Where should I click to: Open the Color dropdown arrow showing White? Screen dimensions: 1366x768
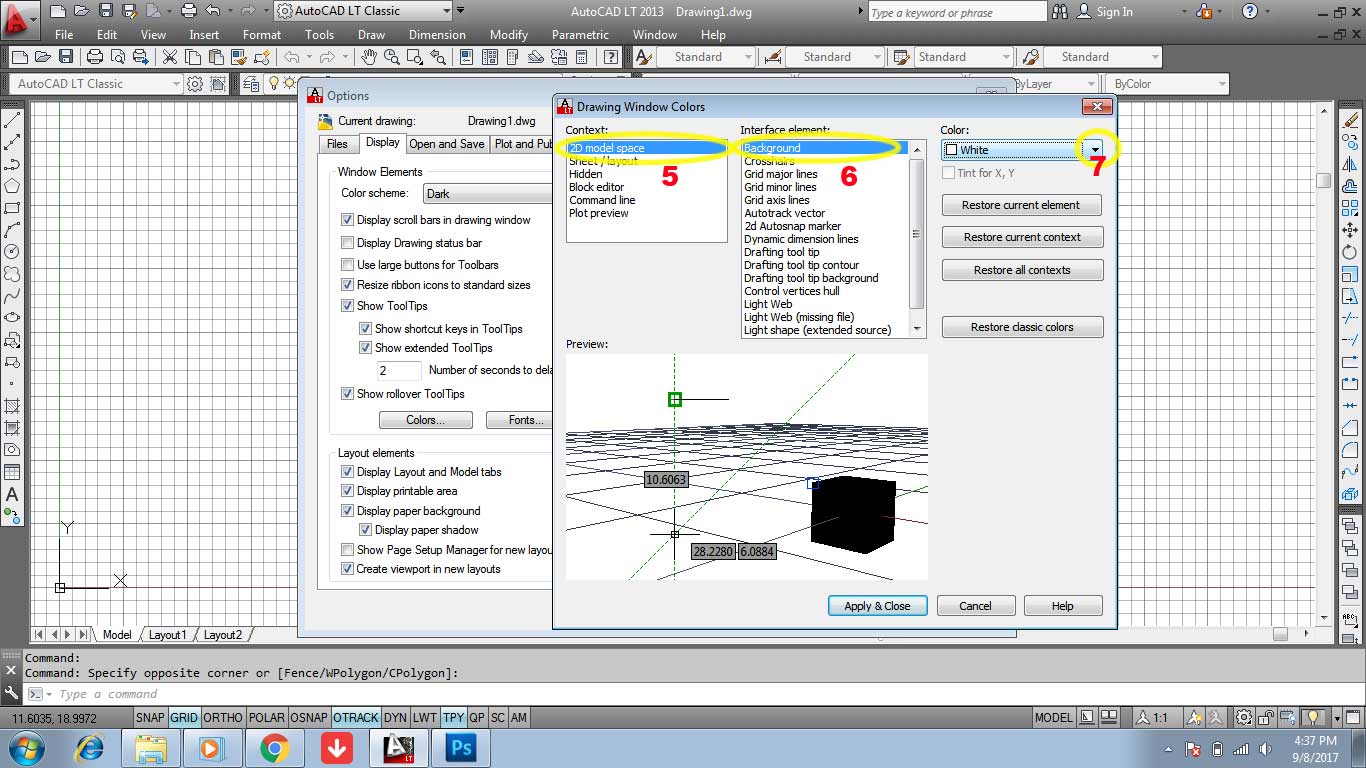[1096, 150]
